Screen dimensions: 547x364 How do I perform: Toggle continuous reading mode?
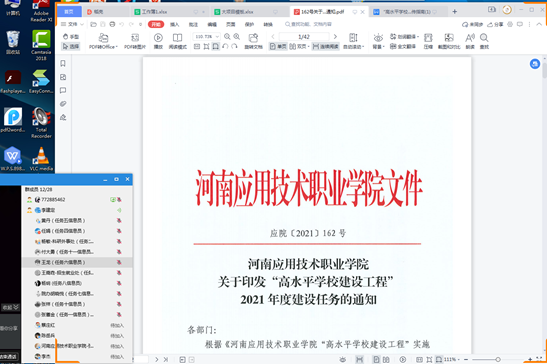325,46
